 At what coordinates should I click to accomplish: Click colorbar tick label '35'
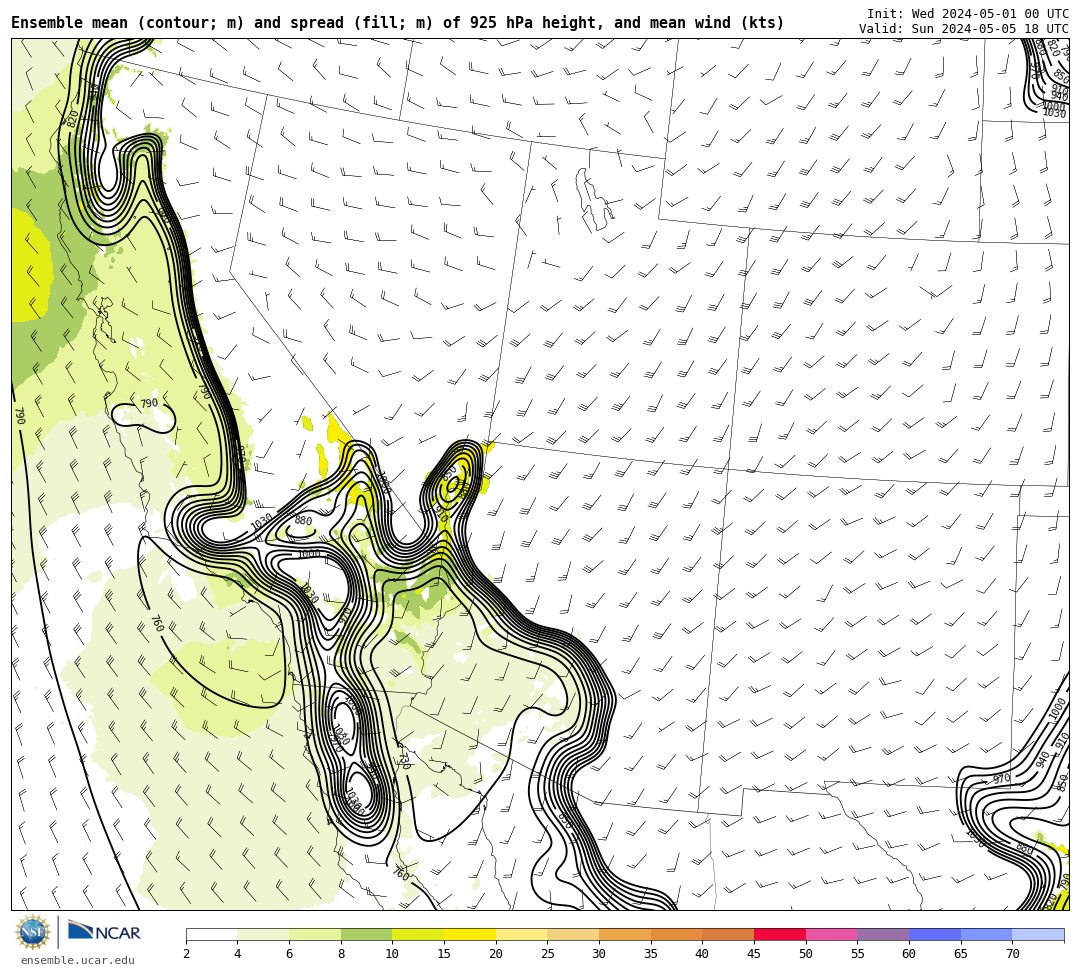[x=651, y=954]
